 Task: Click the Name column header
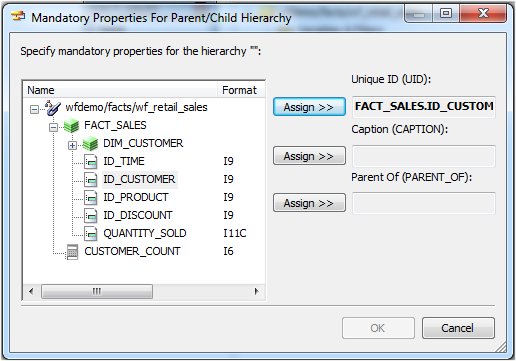coord(120,90)
